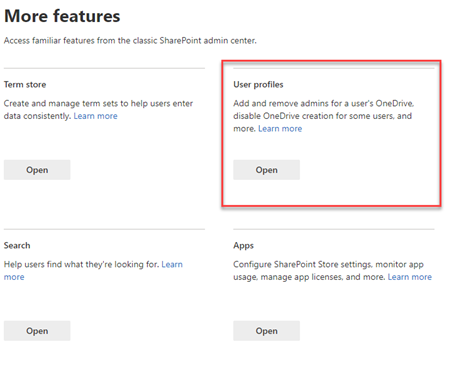The image size is (454, 371).
Task: Click 'Configure SharePoint Store settings' description
Action: click(328, 271)
